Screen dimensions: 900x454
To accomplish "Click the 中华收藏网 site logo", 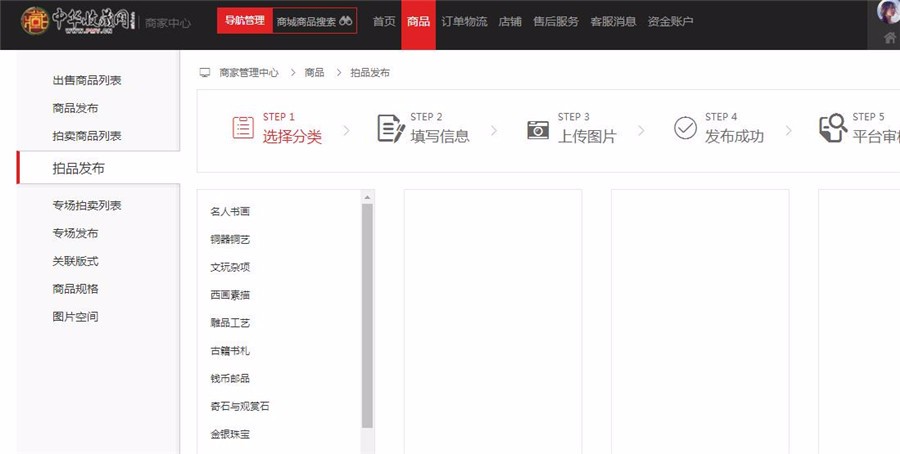I will pyautogui.click(x=78, y=20).
